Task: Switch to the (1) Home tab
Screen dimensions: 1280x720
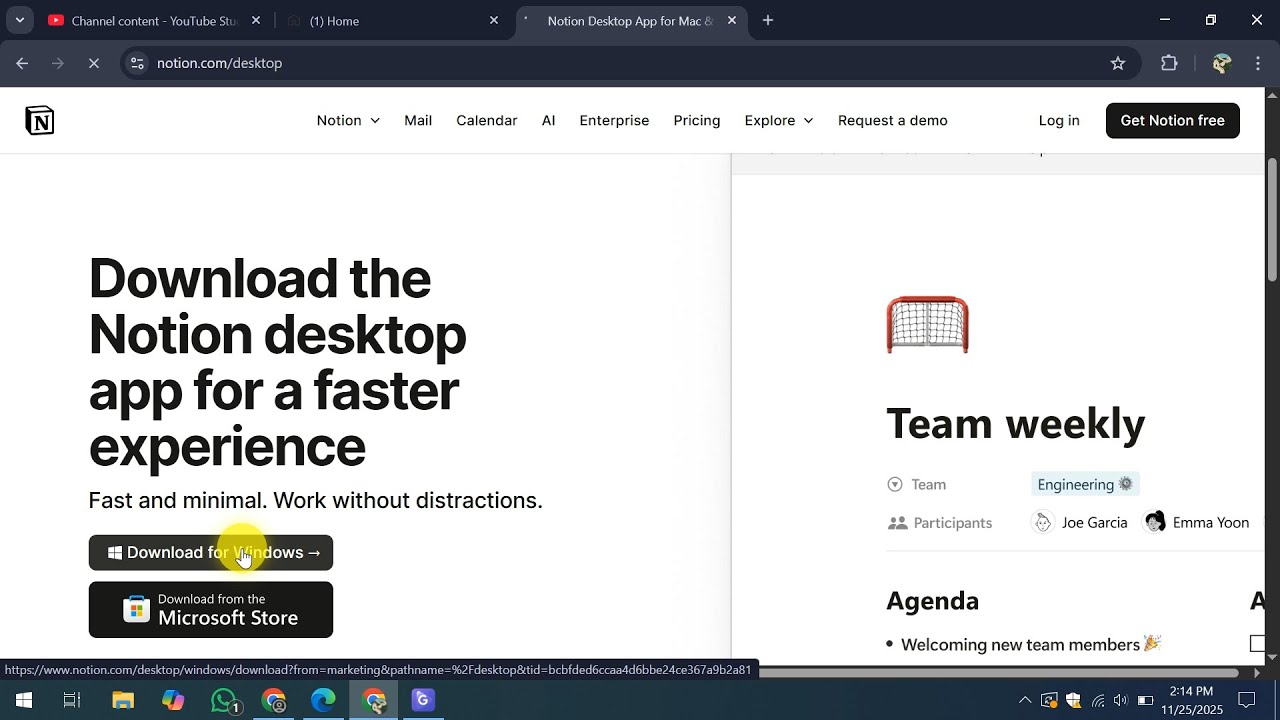Action: pyautogui.click(x=392, y=20)
